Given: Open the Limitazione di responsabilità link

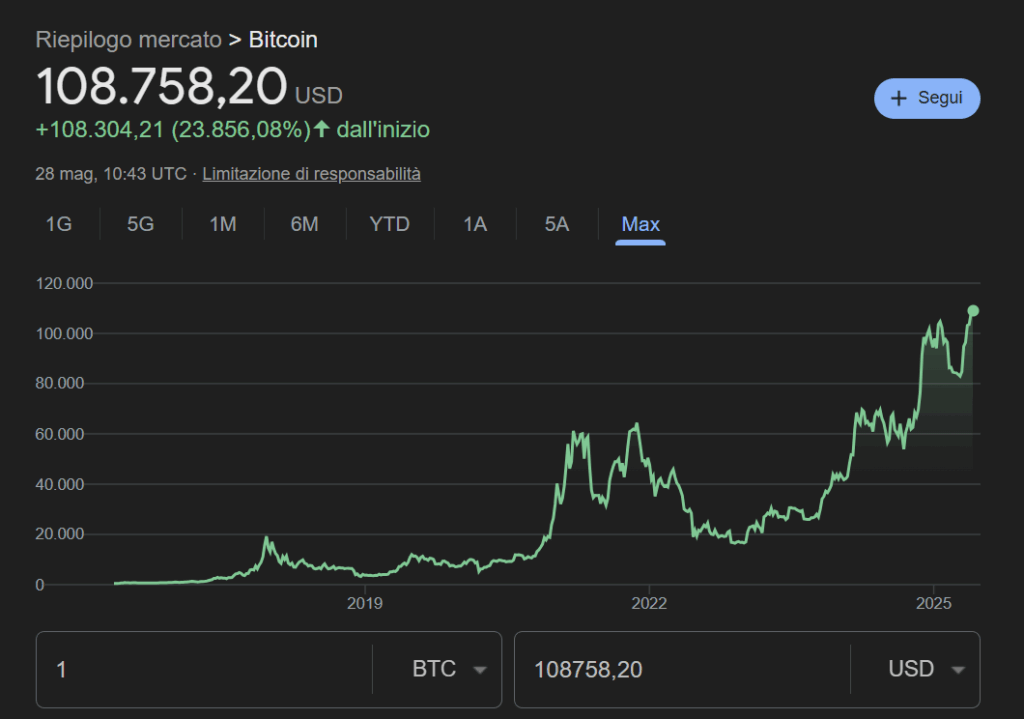Looking at the screenshot, I should (x=312, y=174).
